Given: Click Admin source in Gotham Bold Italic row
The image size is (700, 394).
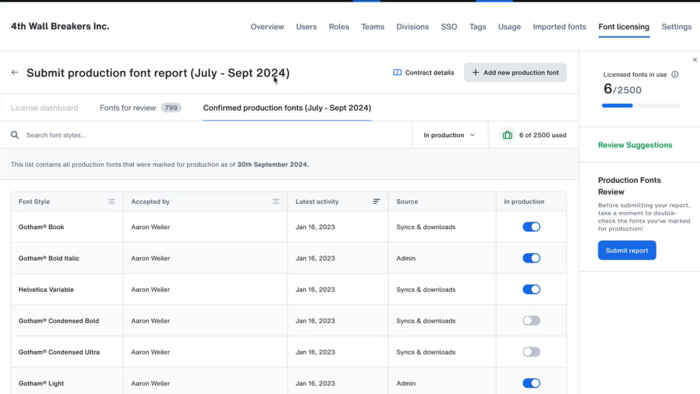Looking at the screenshot, I should pos(406,258).
